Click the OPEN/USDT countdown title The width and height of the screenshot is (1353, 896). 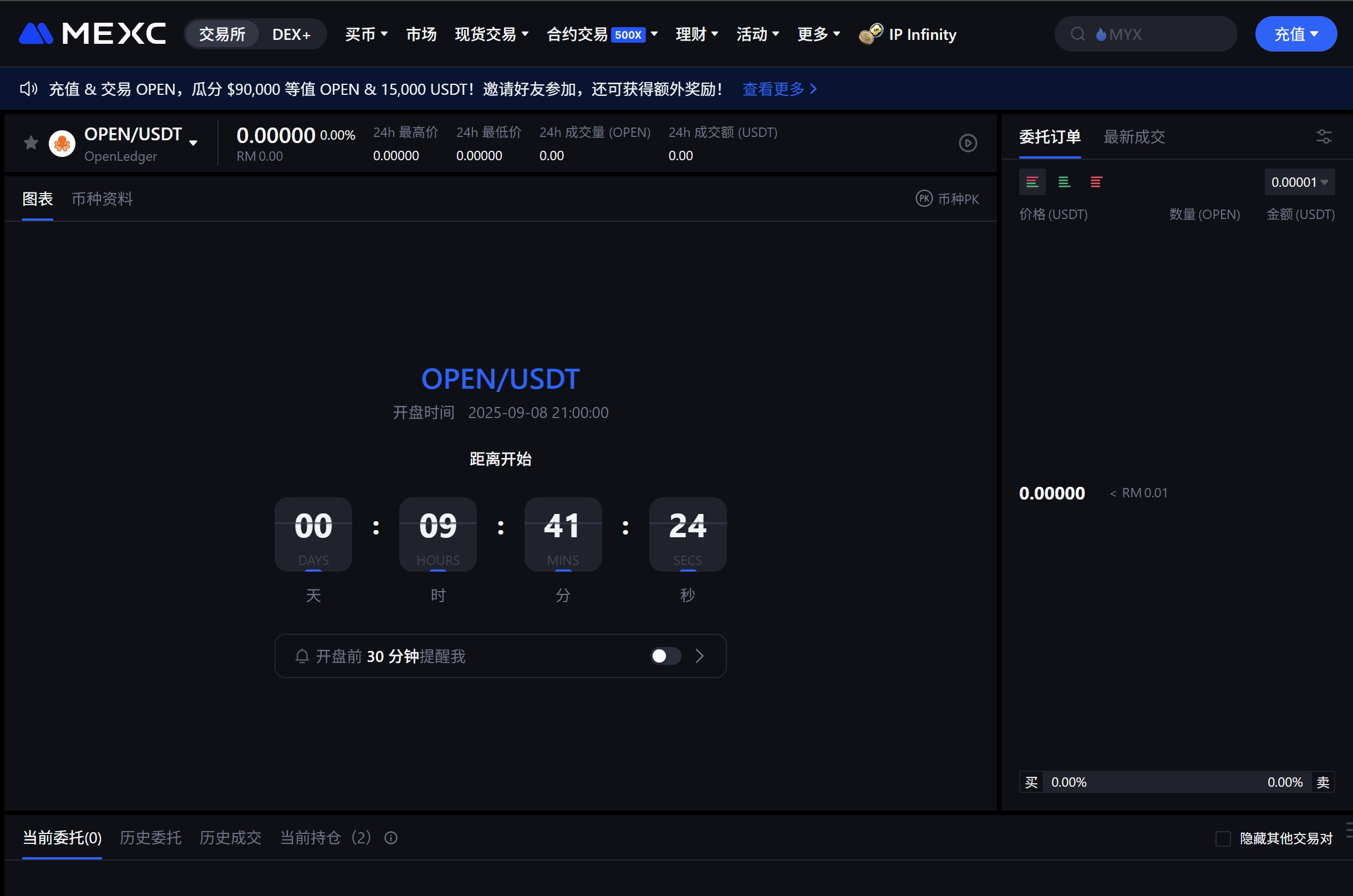(500, 379)
